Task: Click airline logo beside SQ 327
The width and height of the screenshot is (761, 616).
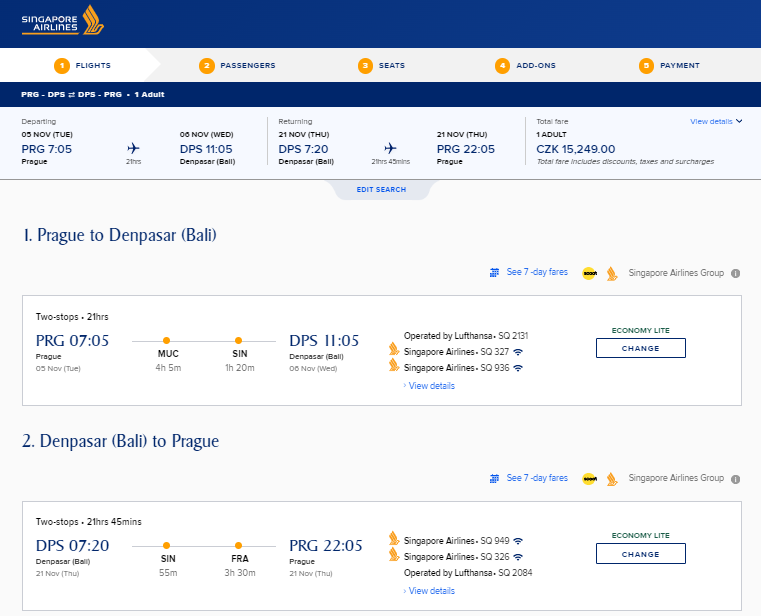Action: (x=394, y=349)
